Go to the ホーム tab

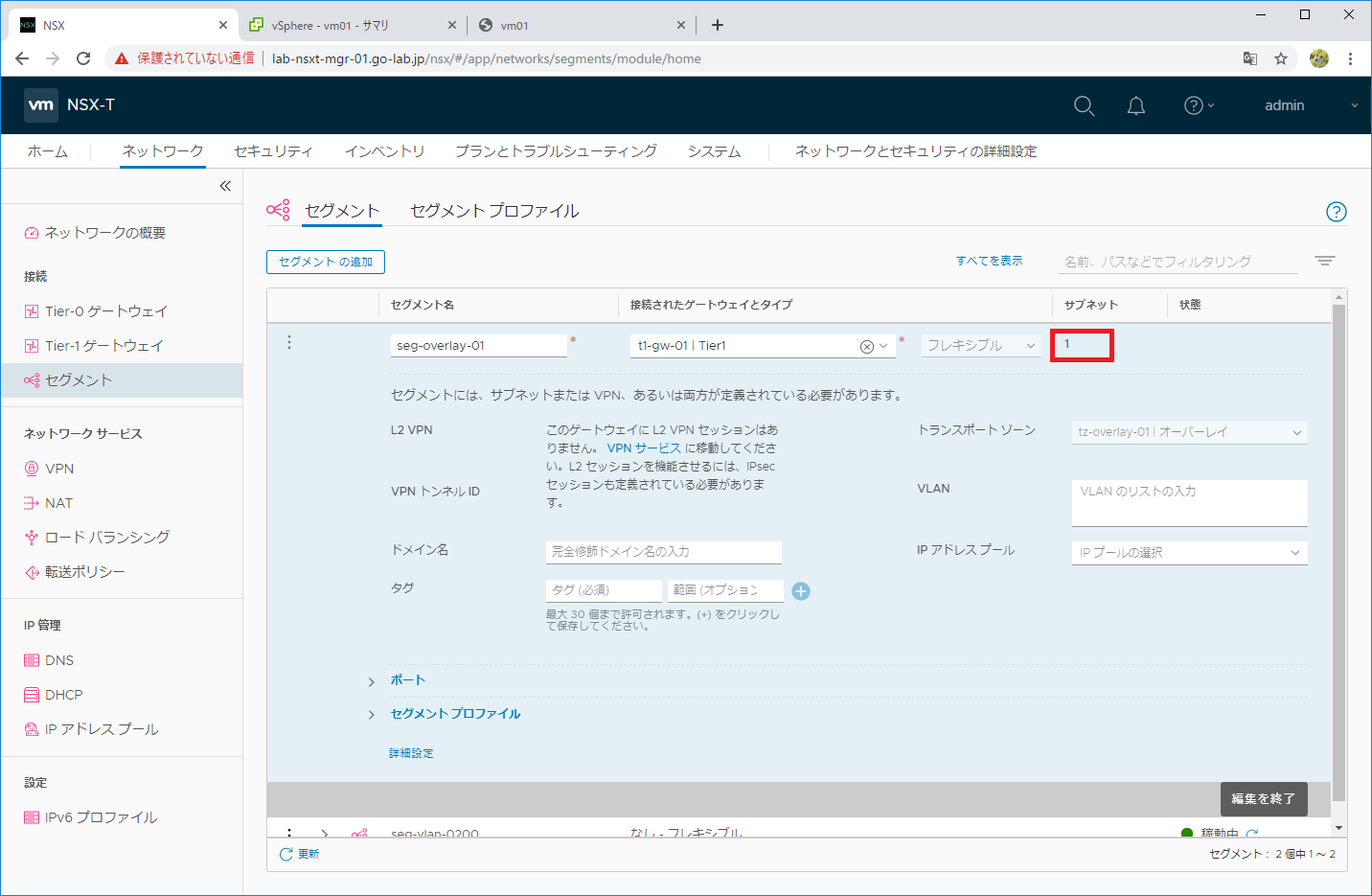(x=48, y=151)
